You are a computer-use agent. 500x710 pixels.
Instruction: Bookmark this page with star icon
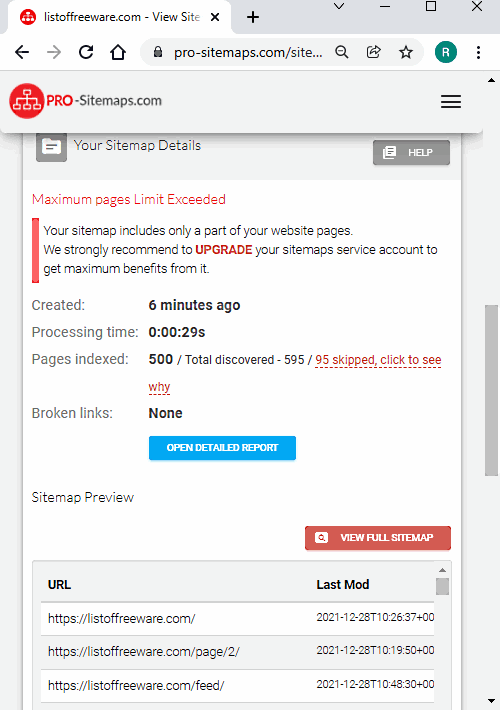click(x=406, y=53)
